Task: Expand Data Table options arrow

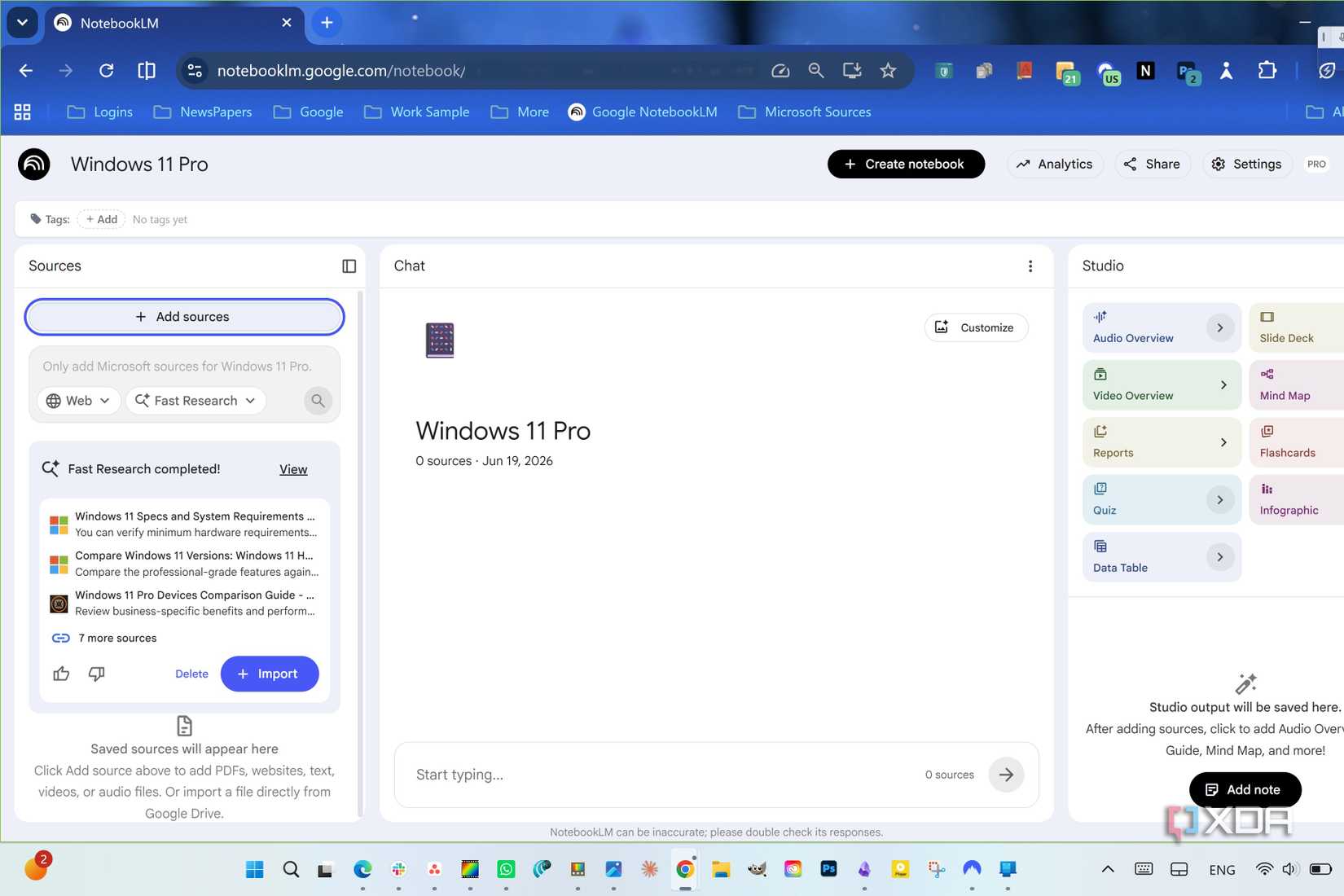Action: coord(1219,557)
